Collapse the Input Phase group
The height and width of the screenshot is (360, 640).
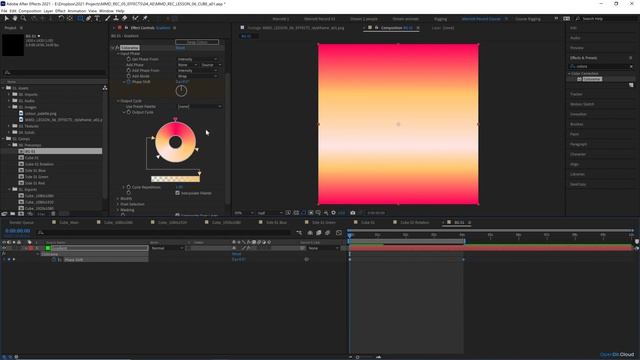click(x=118, y=53)
